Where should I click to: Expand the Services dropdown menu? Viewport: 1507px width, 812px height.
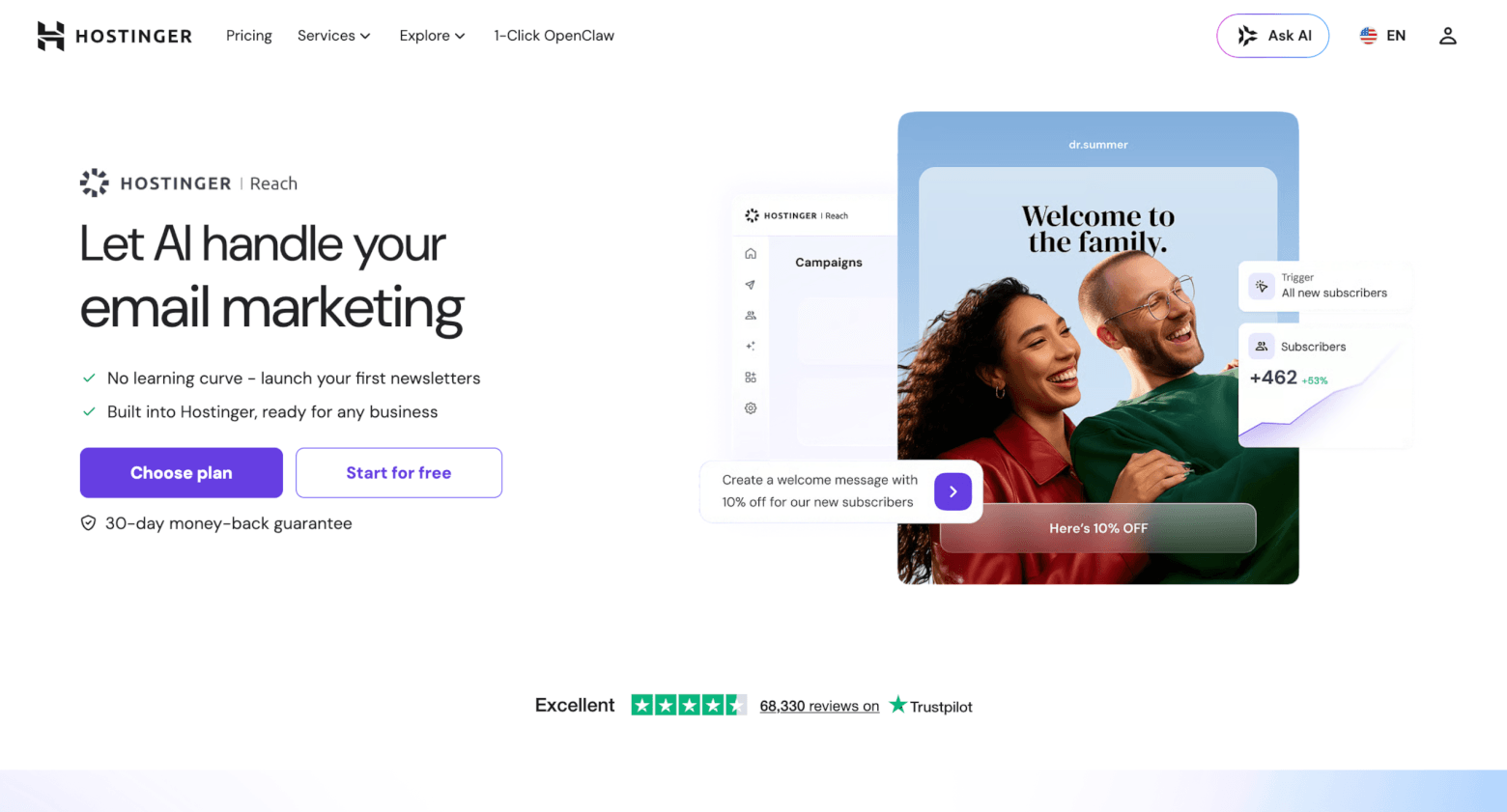[333, 36]
